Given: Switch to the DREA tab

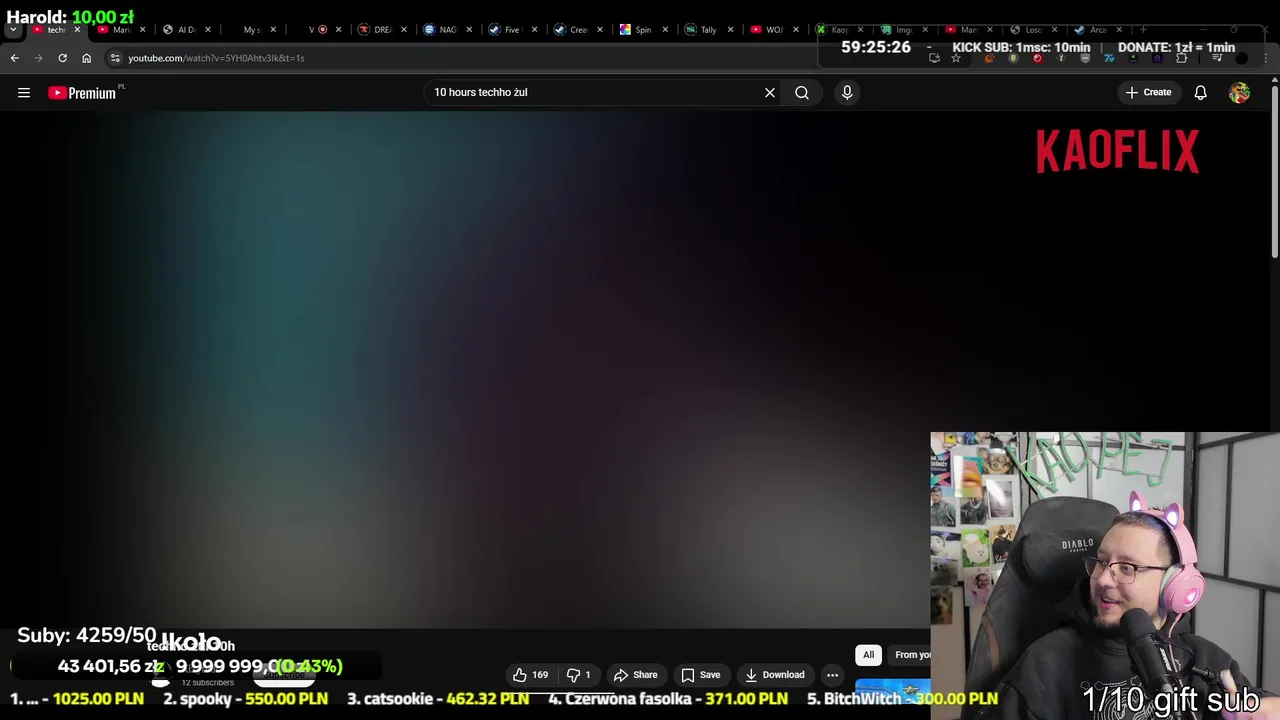Looking at the screenshot, I should 381,30.
